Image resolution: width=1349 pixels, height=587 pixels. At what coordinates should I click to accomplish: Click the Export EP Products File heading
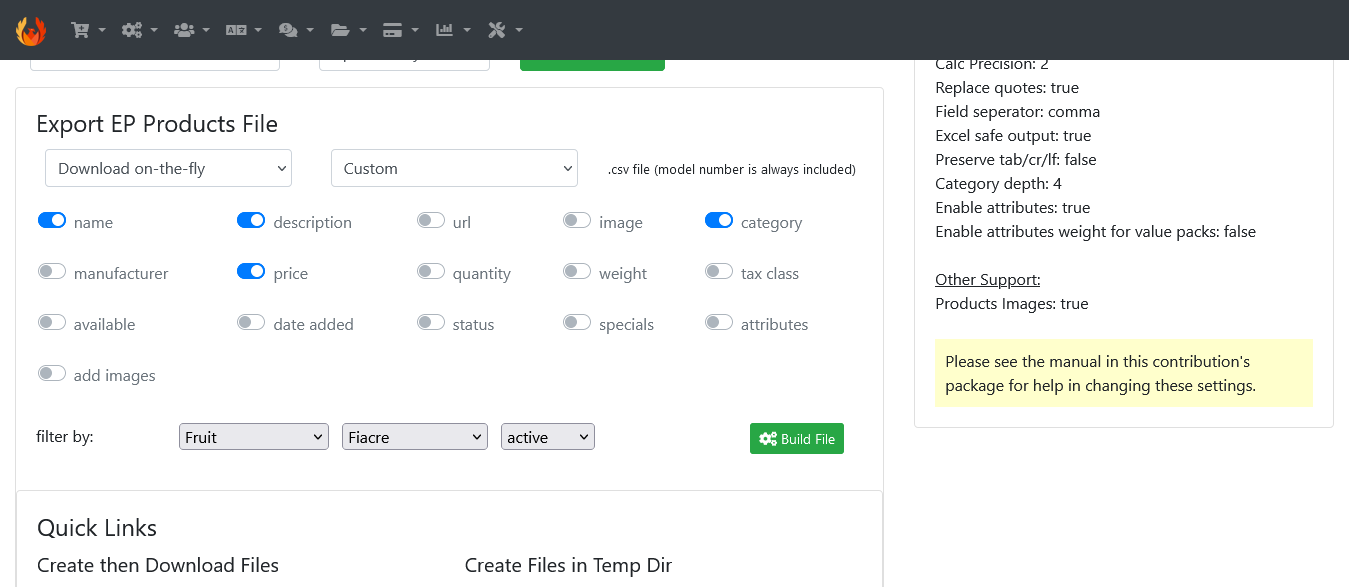pos(157,124)
